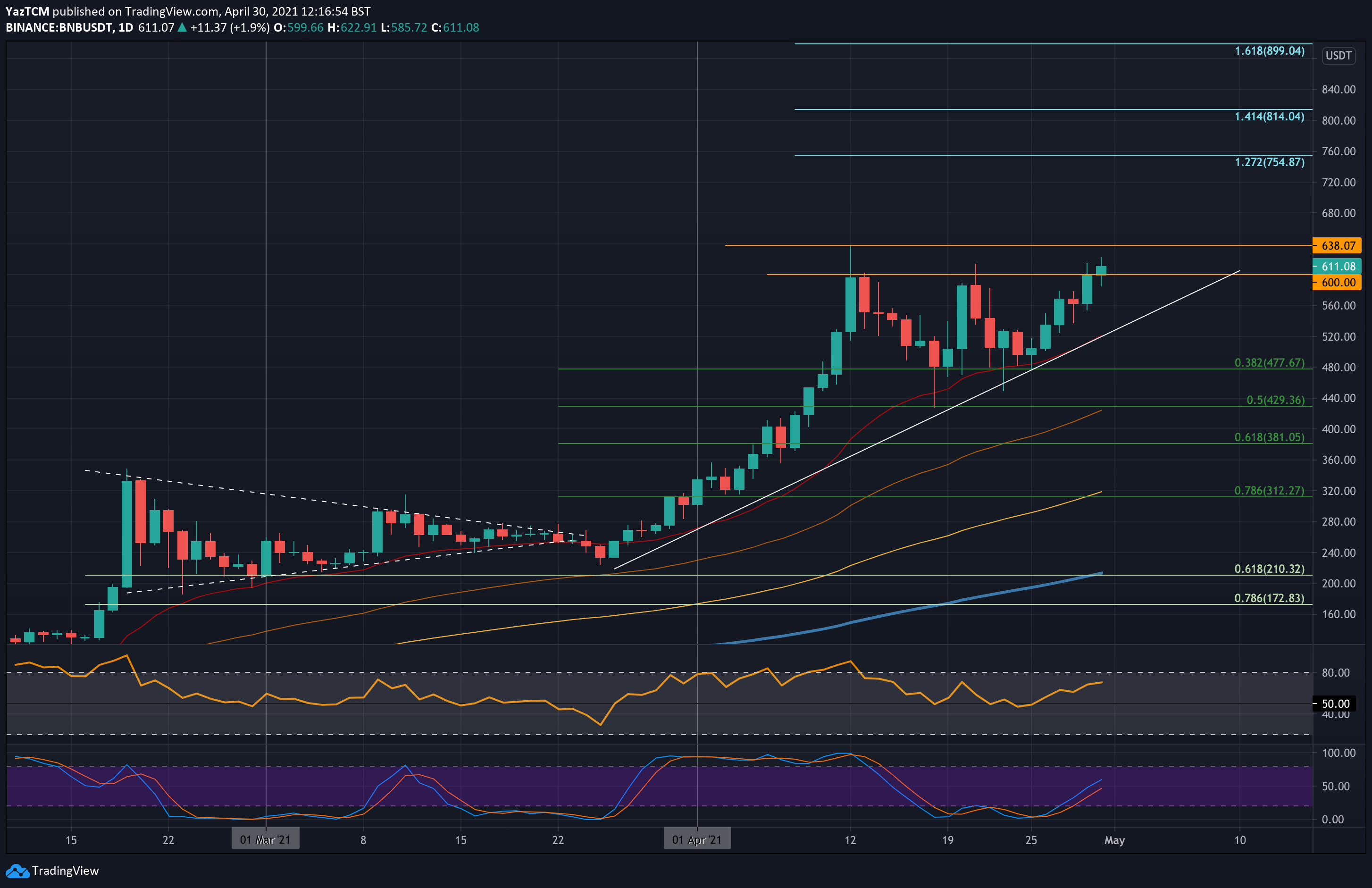Click the BINANCE:BNBUSDT, 1D symbol title

(x=69, y=28)
